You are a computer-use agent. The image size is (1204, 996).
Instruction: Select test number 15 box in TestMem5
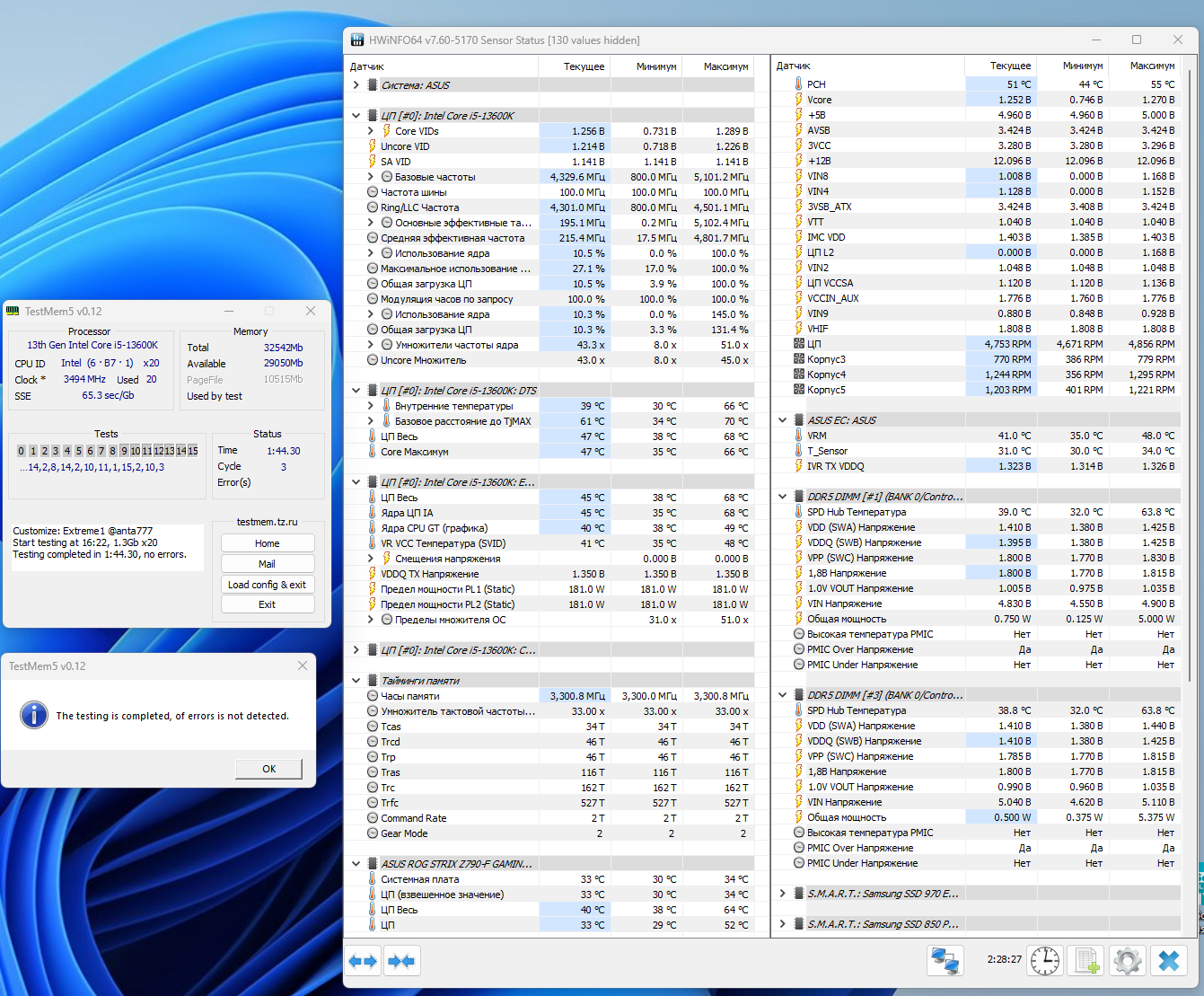pos(193,451)
